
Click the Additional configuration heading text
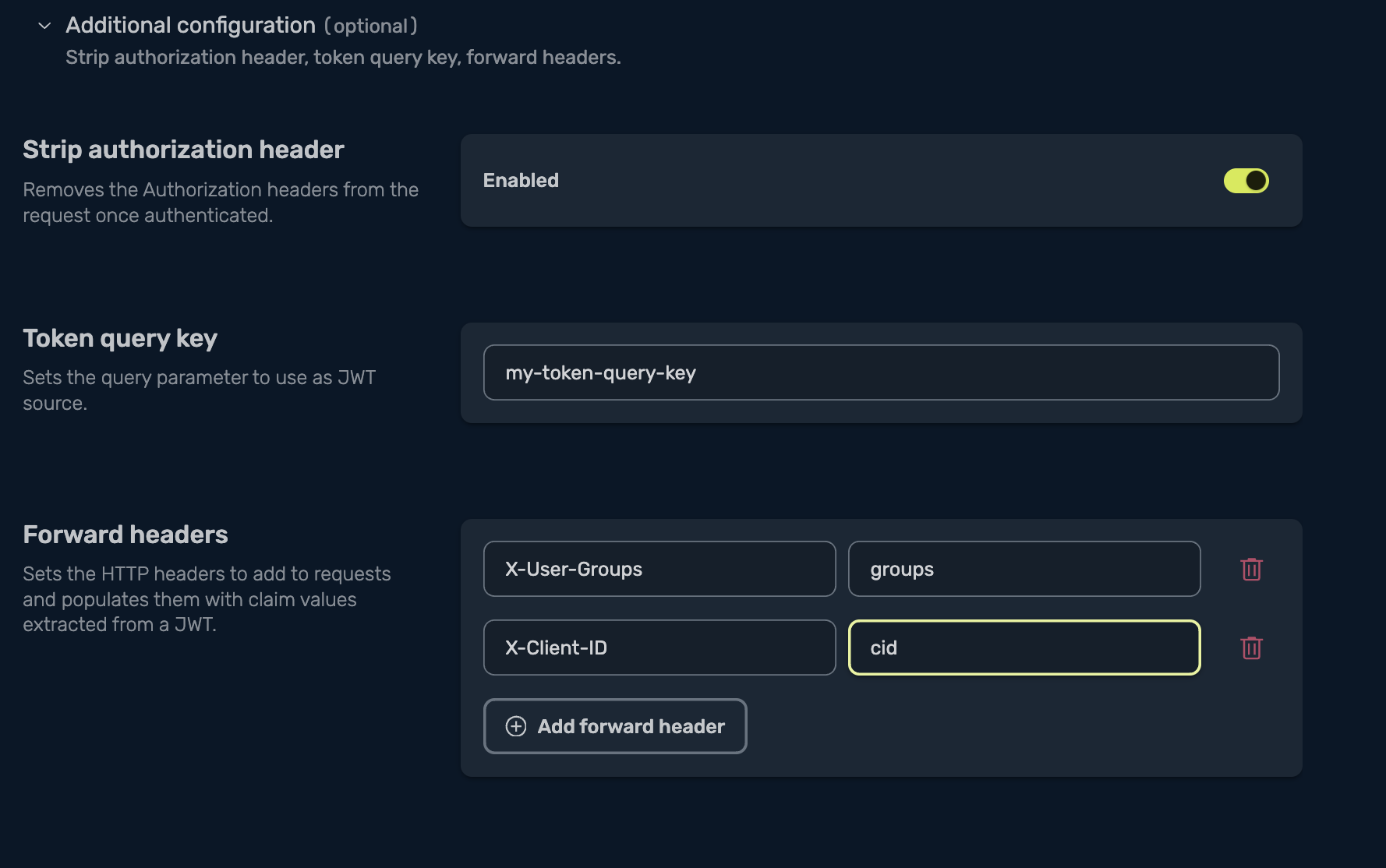pos(190,26)
